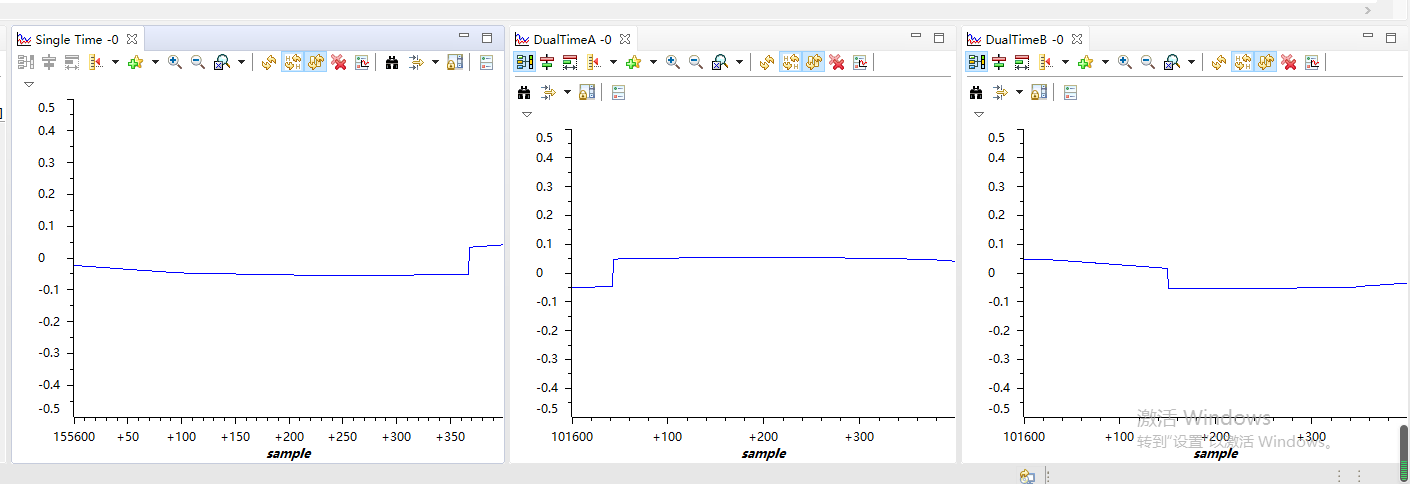Click green star icon in DualTimeA toolbar
1410x484 pixels.
pos(634,62)
